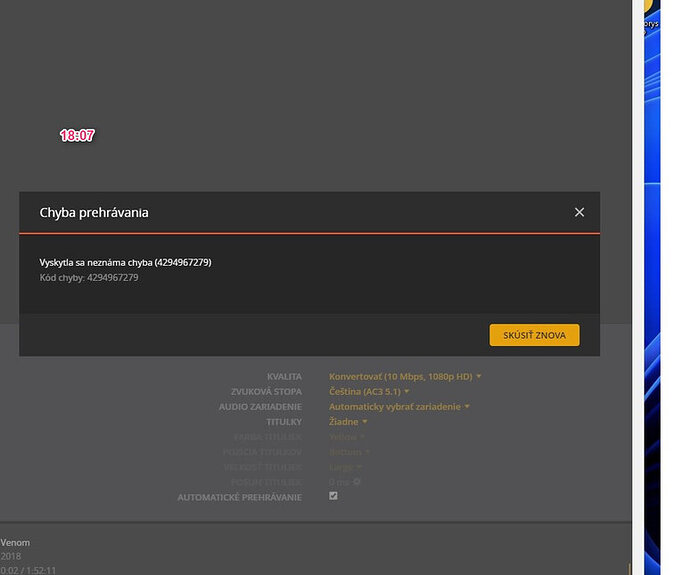This screenshot has width=690, height=575.
Task: Open the Pozícia titulkov Bottom dropdown
Action: (x=349, y=452)
